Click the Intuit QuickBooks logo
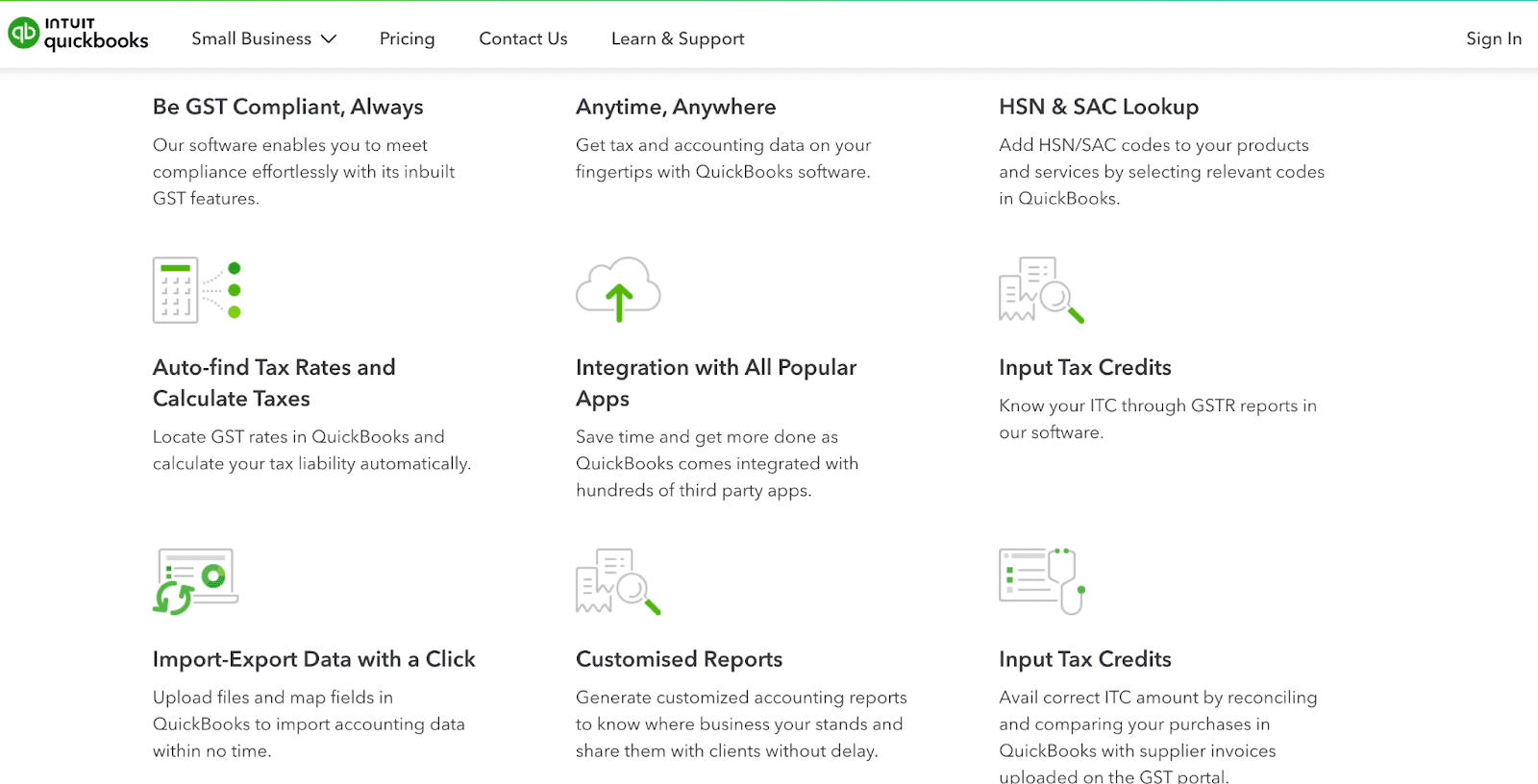The image size is (1538, 784). coord(79,34)
